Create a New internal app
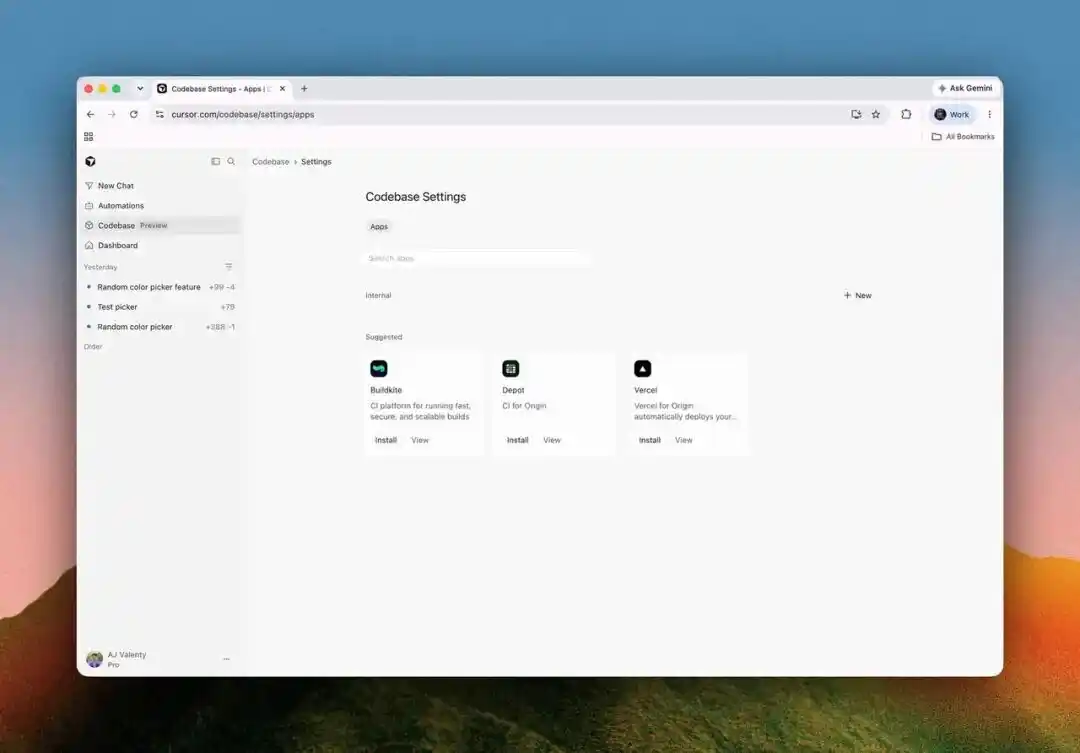1080x753 pixels. (x=858, y=296)
